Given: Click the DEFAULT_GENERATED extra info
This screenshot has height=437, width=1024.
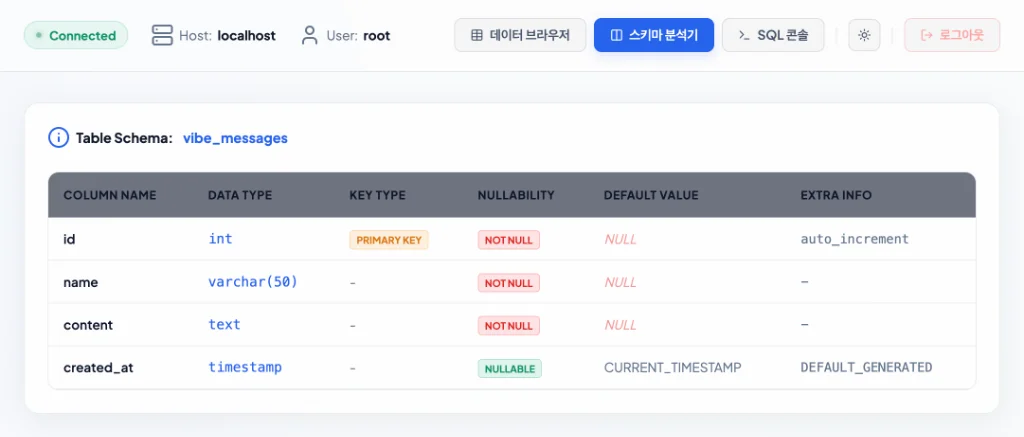Looking at the screenshot, I should [867, 368].
